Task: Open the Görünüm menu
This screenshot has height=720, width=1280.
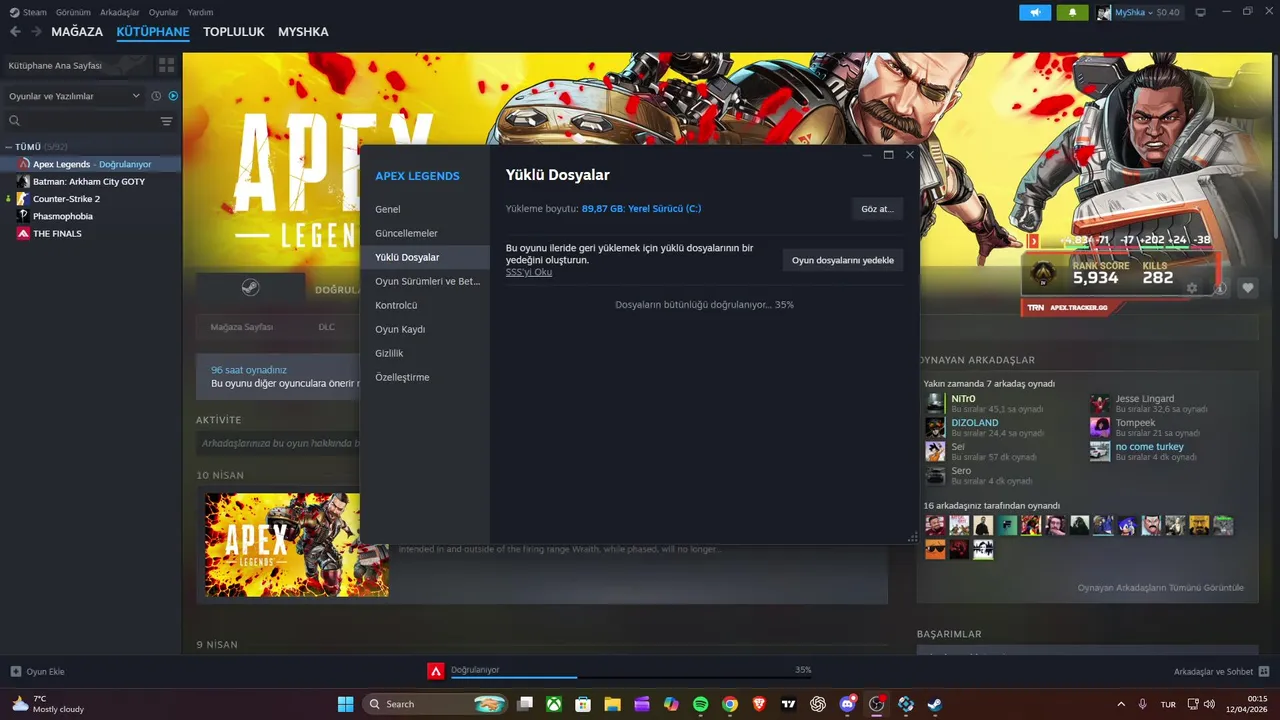Action: (73, 12)
